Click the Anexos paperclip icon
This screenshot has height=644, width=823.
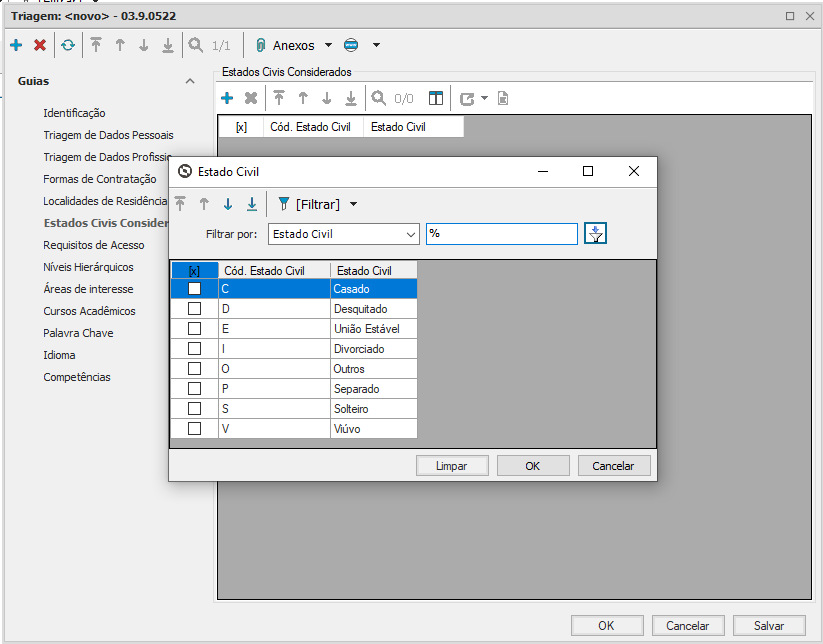[260, 45]
